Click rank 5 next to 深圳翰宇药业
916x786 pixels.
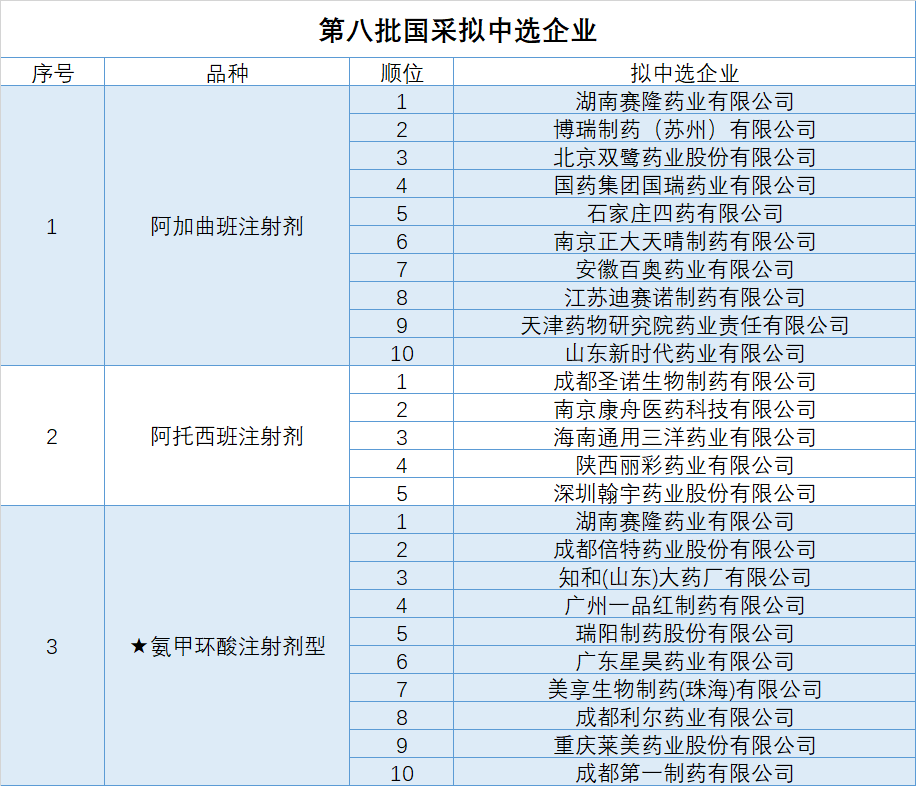coord(401,493)
